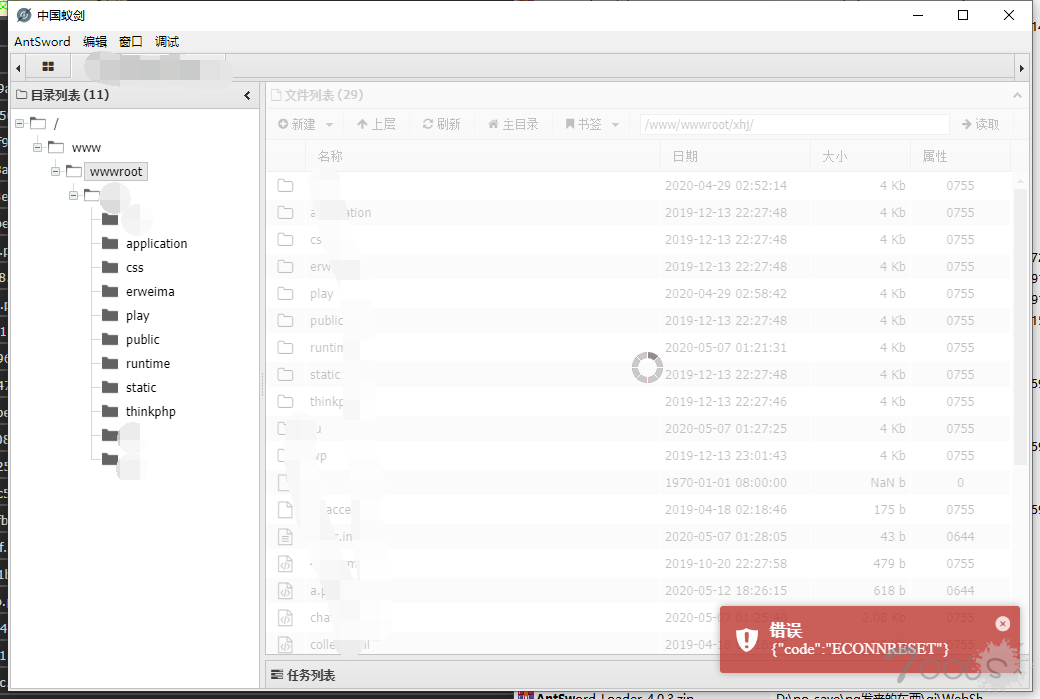Image resolution: width=1040 pixels, height=699 pixels.
Task: Click file icon in the 175 b row
Action: point(285,509)
